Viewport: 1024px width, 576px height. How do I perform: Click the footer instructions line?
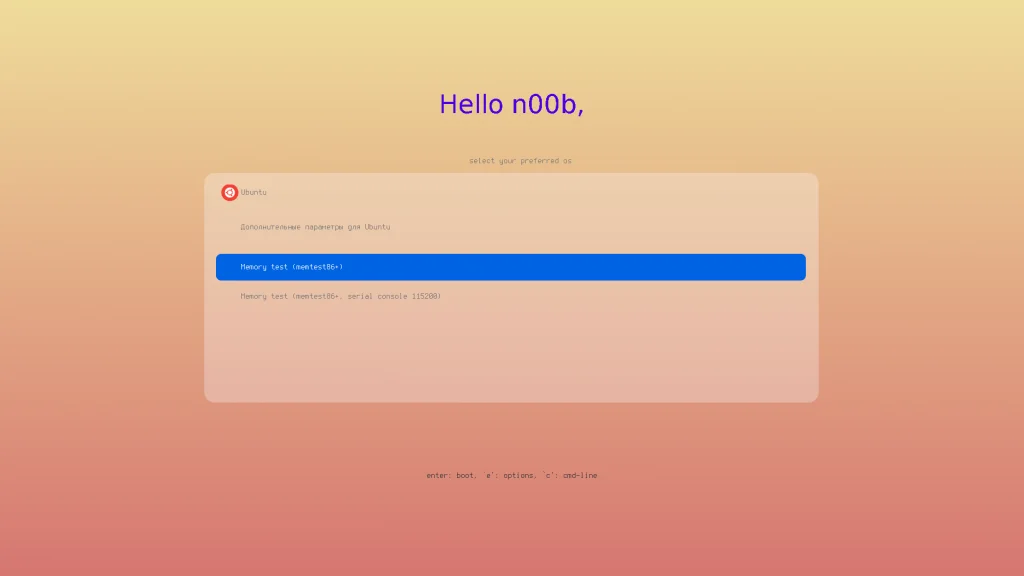tap(511, 475)
